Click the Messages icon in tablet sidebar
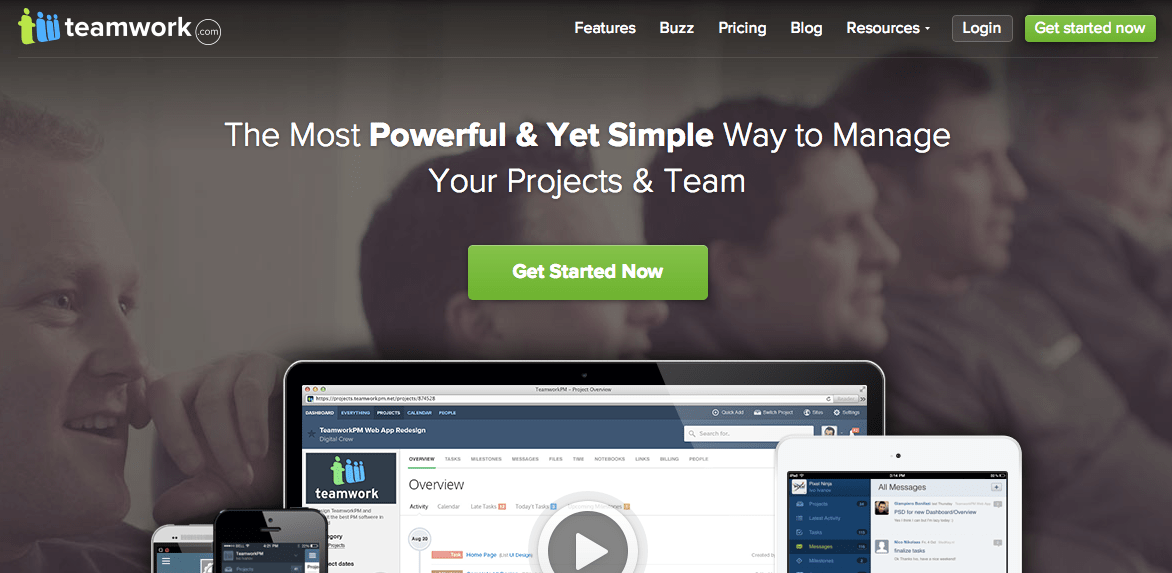The image size is (1172, 573). pyautogui.click(x=800, y=547)
